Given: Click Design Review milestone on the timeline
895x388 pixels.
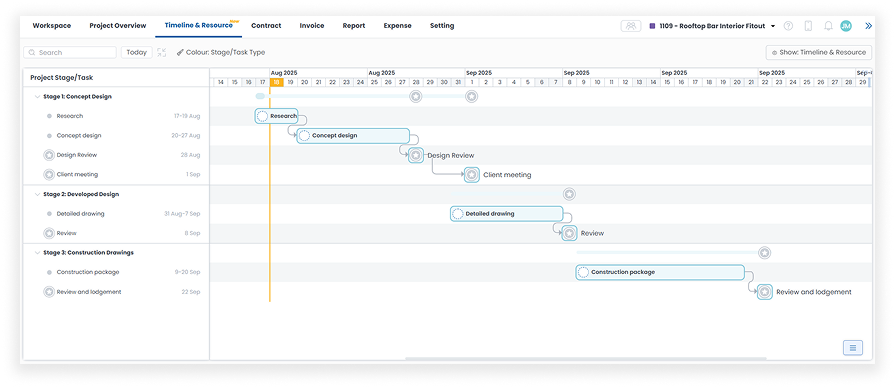Looking at the screenshot, I should (x=416, y=155).
